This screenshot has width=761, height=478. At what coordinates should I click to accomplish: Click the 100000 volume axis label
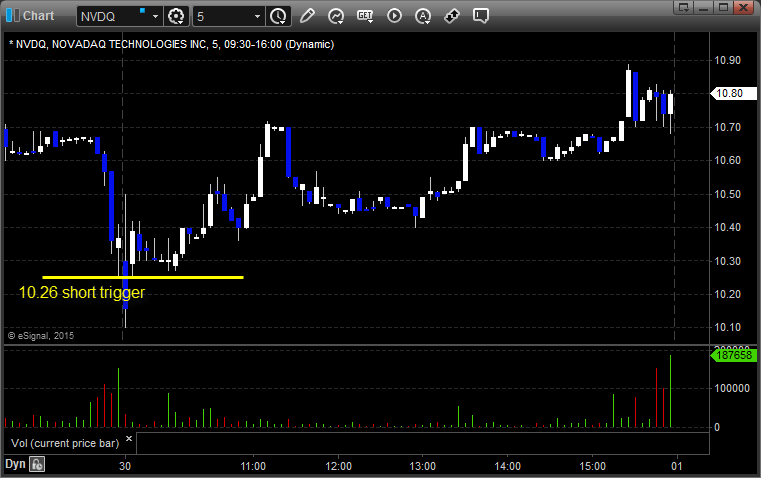pyautogui.click(x=732, y=388)
